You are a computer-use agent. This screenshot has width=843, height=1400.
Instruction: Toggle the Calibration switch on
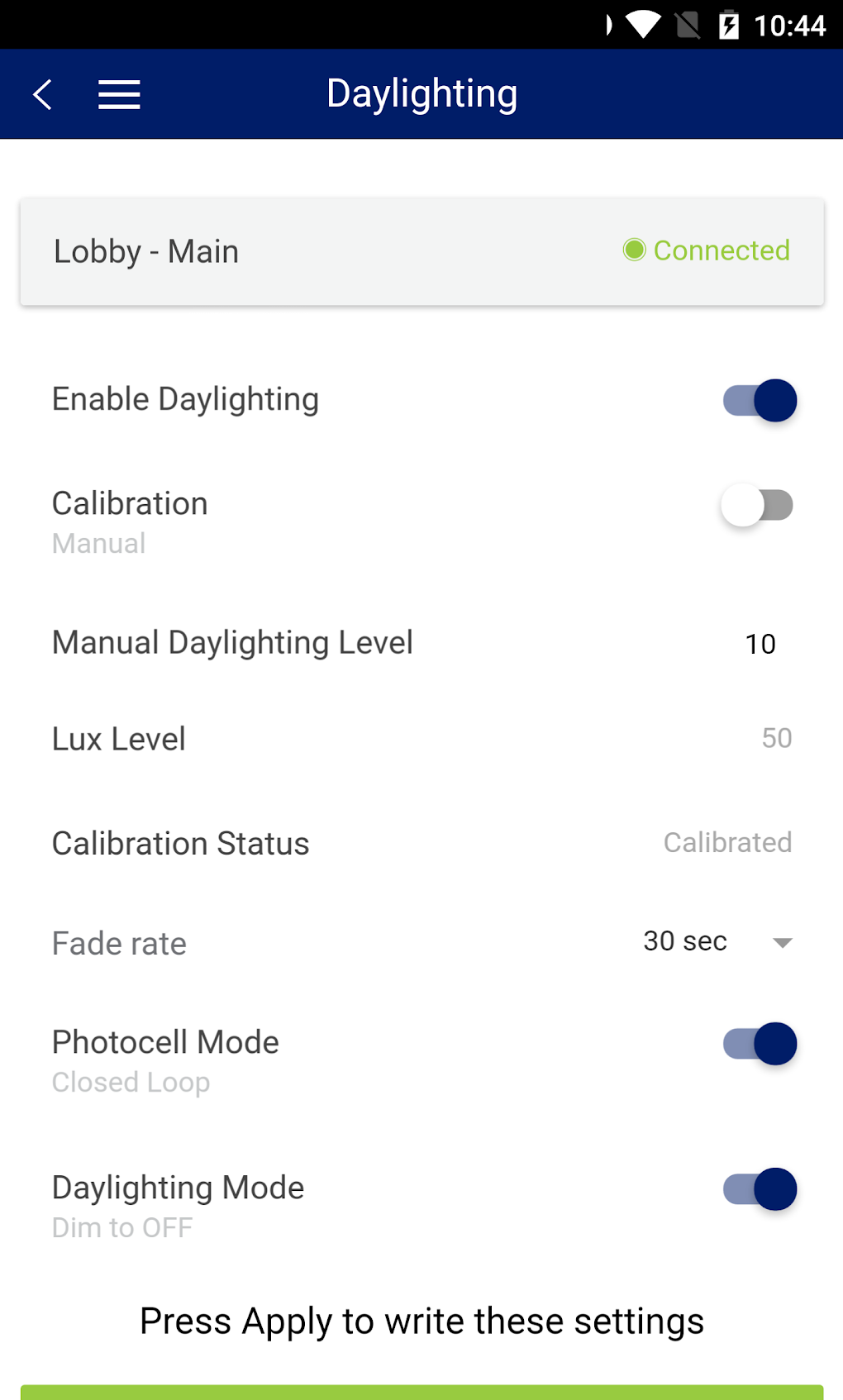point(757,505)
